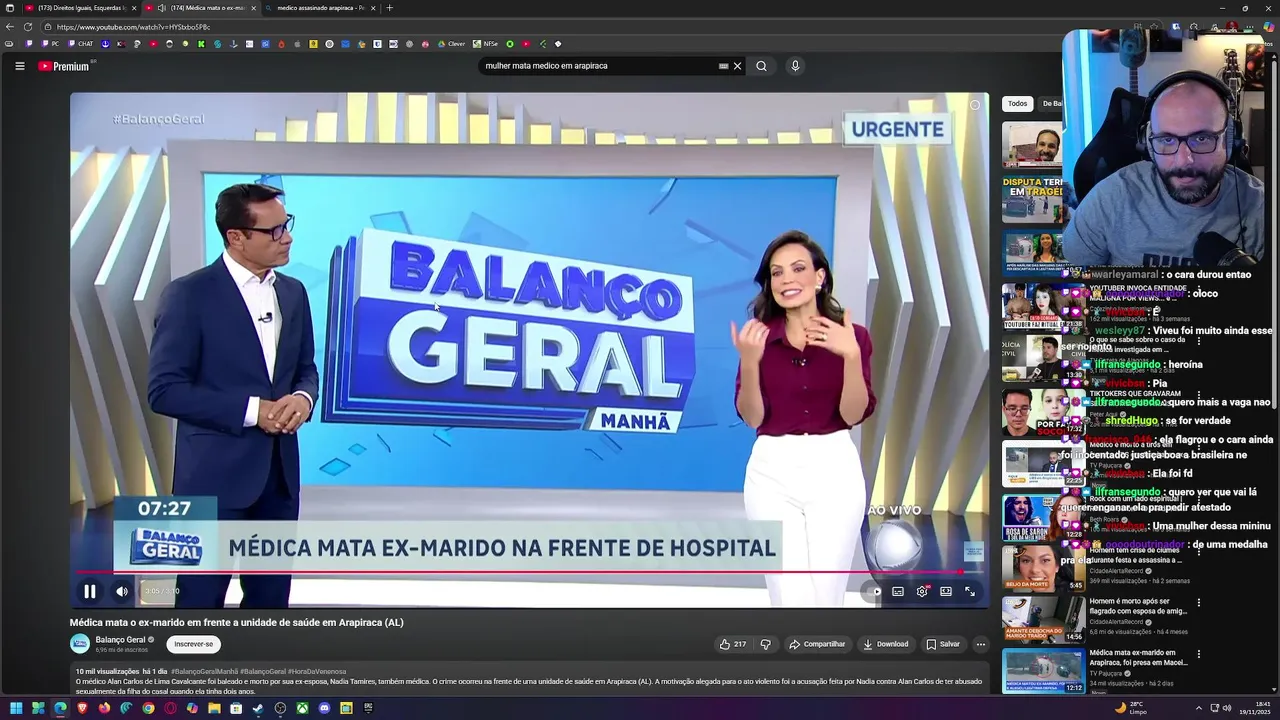Open the 'CHAT' bookmark
The image size is (1280, 720).
pyautogui.click(x=80, y=44)
